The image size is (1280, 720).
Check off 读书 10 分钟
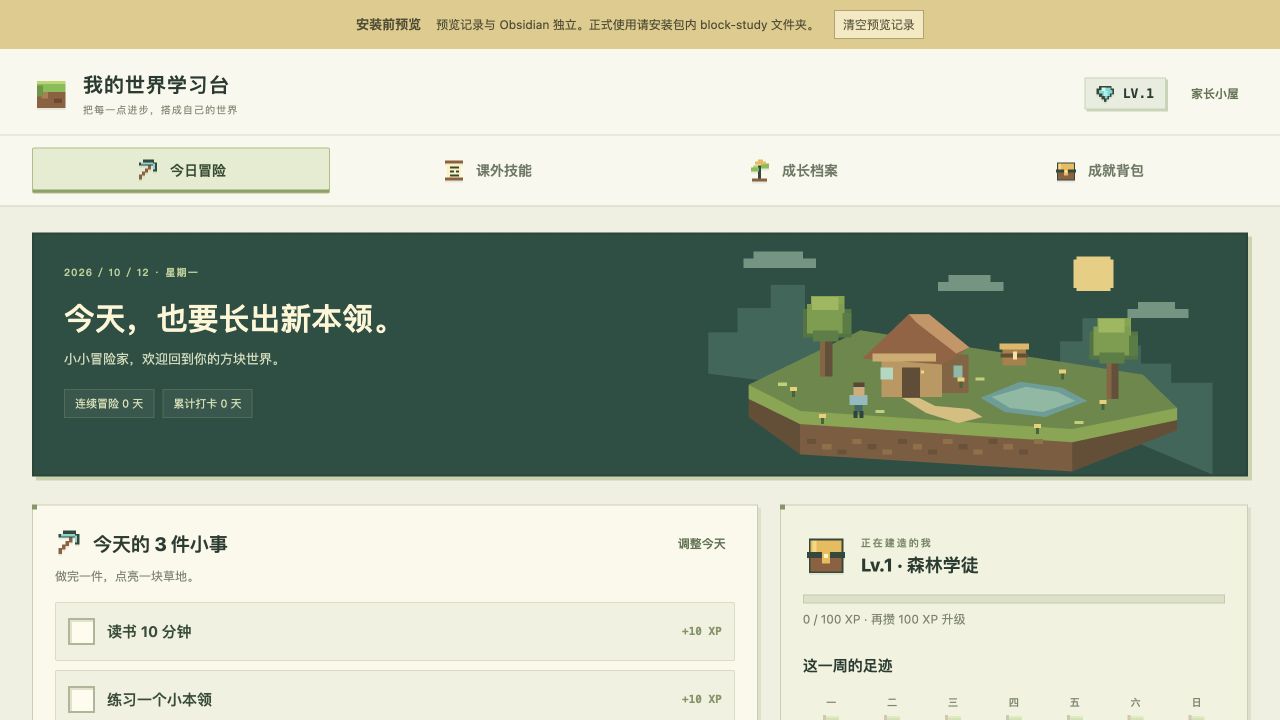82,632
